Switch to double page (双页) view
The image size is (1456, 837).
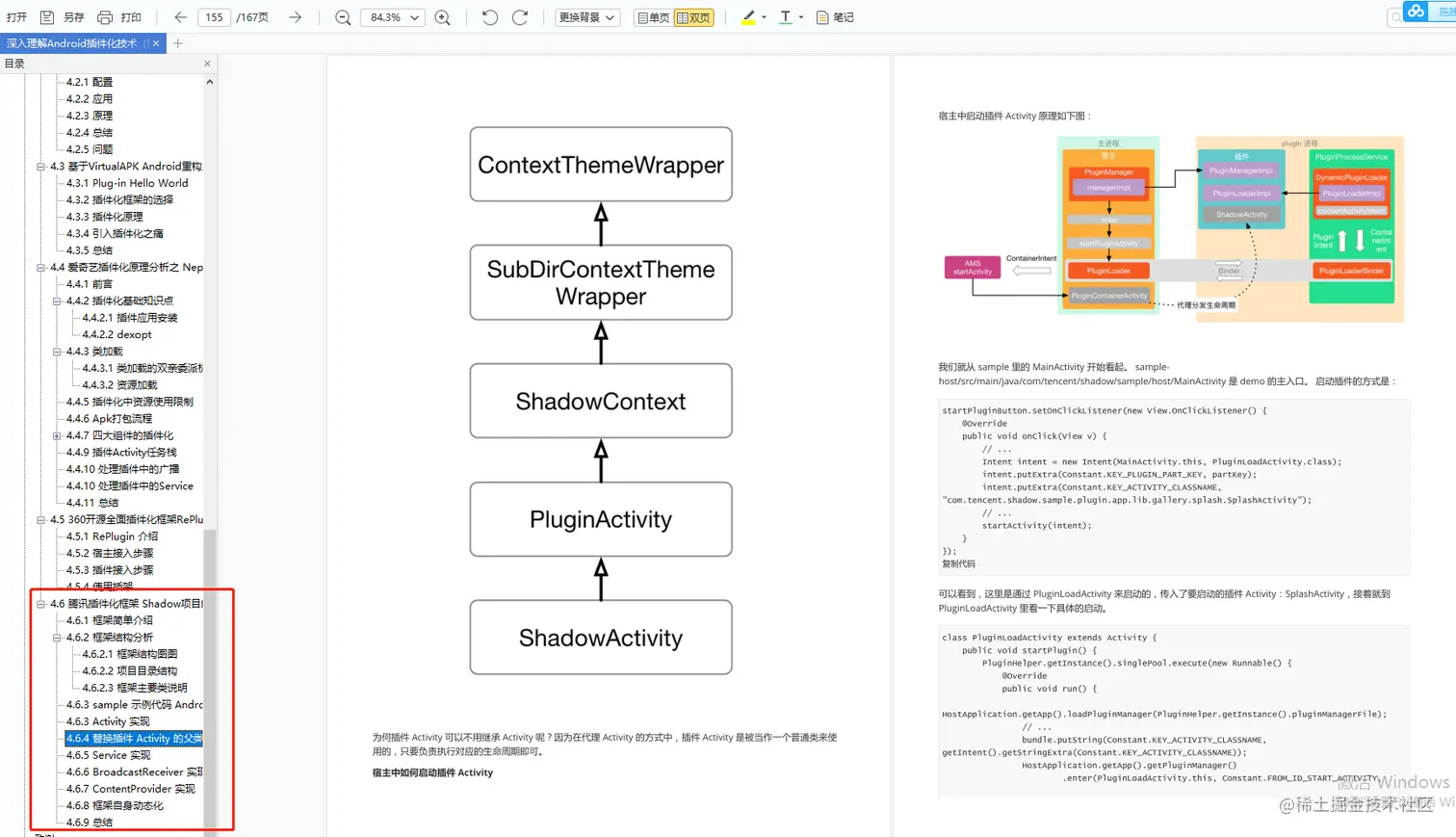[693, 17]
